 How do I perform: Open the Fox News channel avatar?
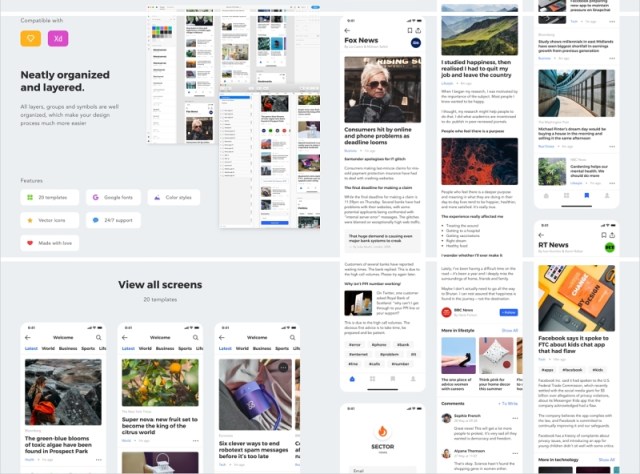pos(416,42)
